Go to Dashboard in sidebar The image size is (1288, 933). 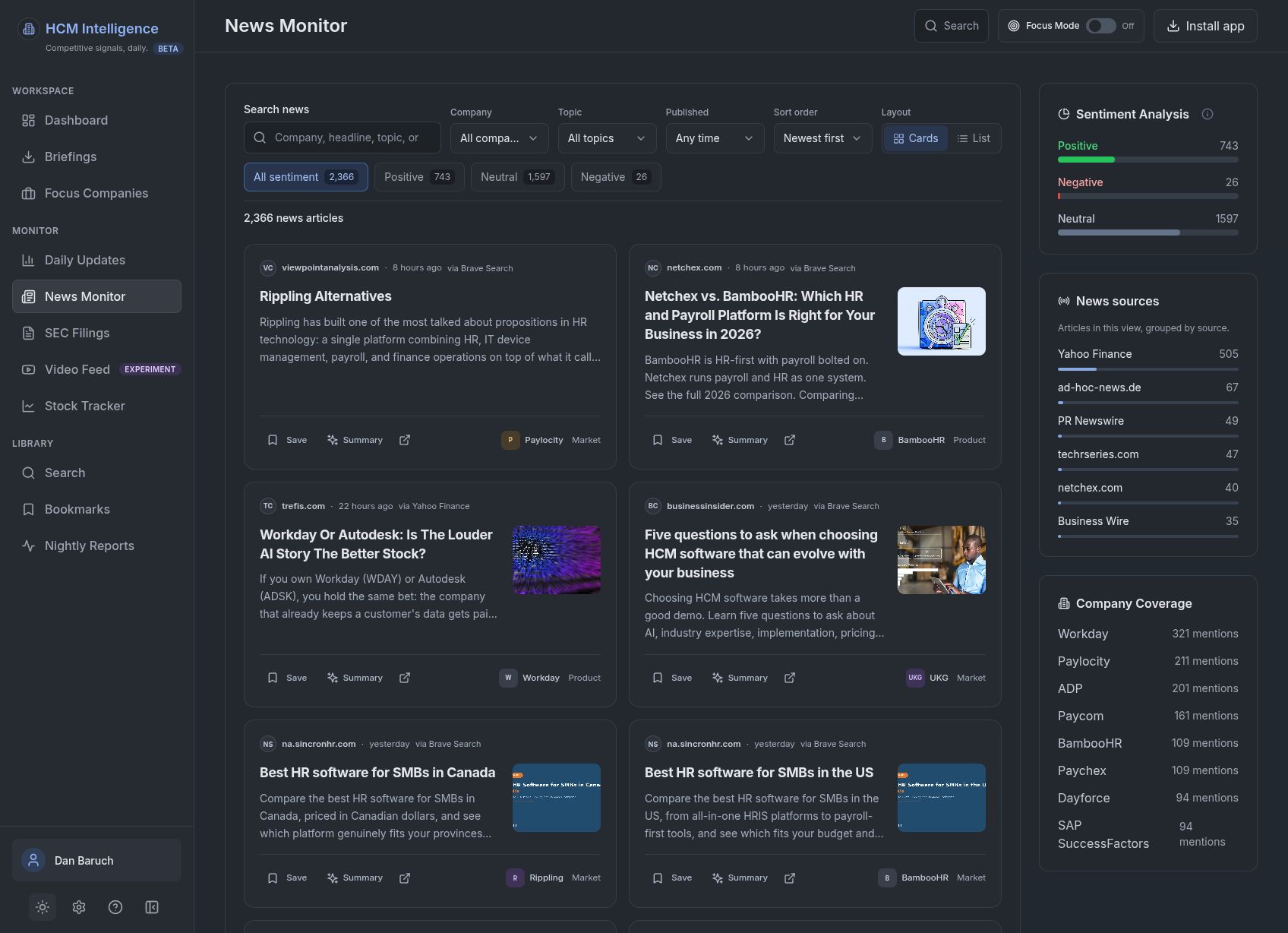[x=96, y=120]
